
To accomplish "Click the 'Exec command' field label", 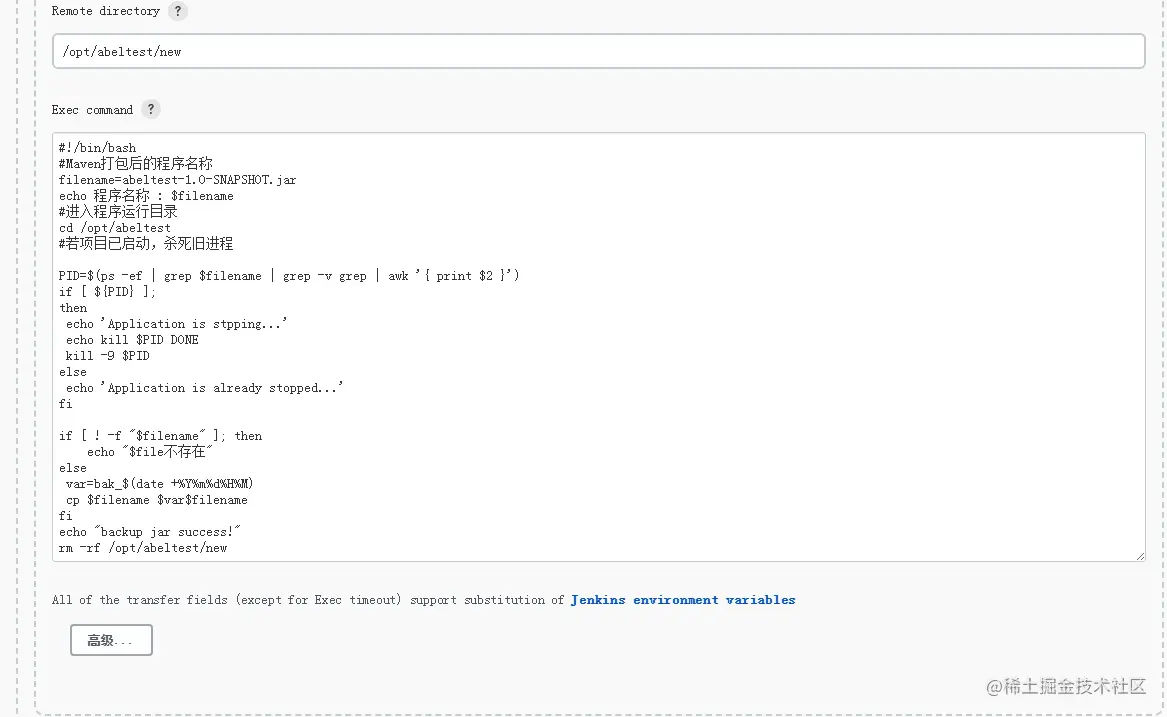I will click(92, 110).
